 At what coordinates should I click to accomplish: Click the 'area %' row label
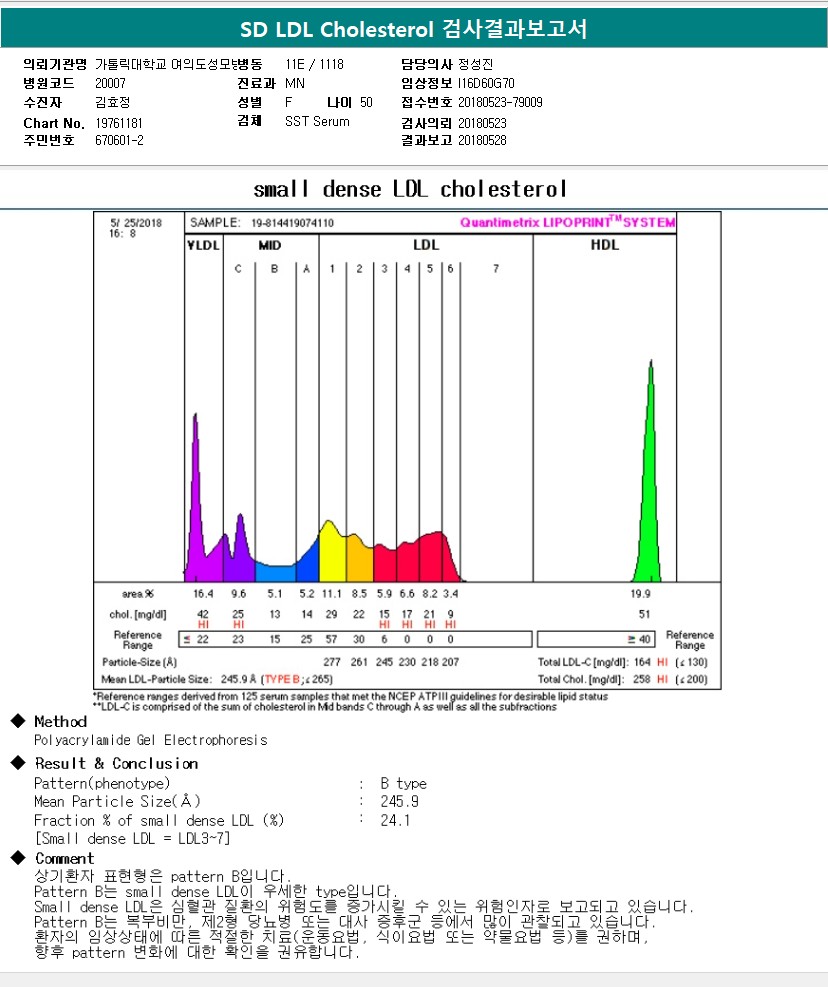[x=137, y=594]
